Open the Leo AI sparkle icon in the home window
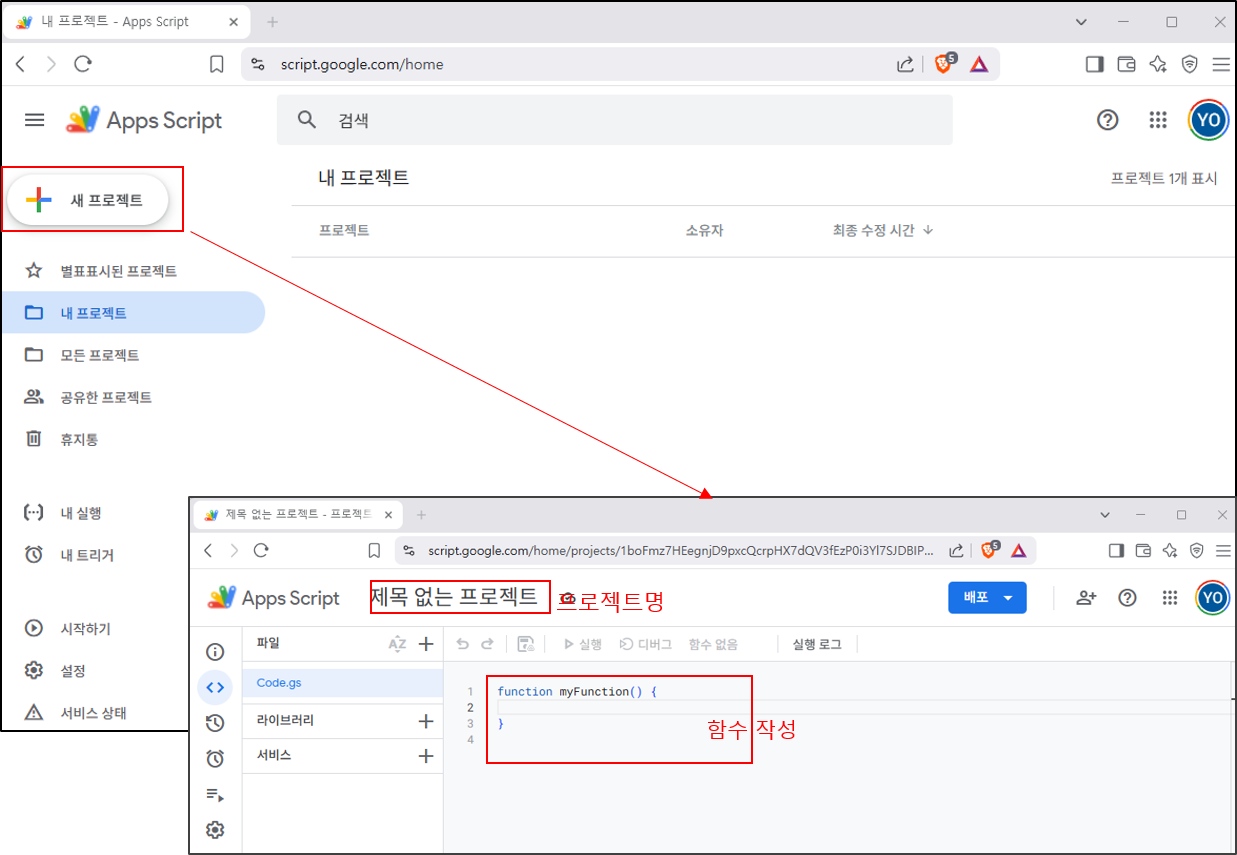Image resolution: width=1237 pixels, height=855 pixels. (x=1158, y=64)
